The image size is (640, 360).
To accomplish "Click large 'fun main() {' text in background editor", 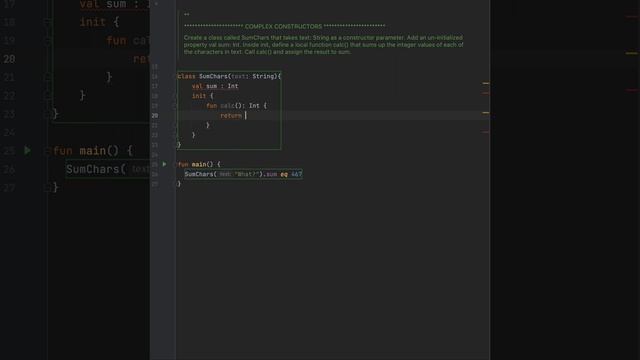I will pos(93,151).
